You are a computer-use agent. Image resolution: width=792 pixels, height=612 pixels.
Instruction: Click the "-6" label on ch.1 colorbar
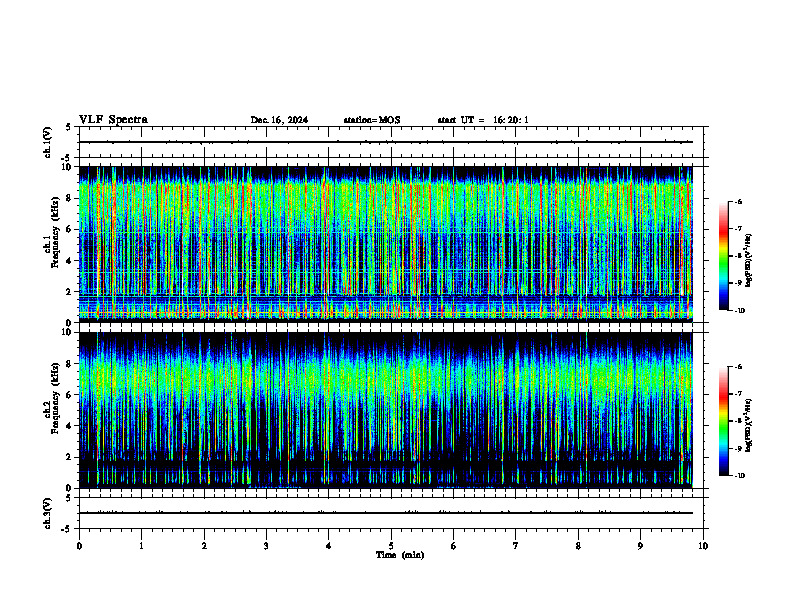pos(738,201)
